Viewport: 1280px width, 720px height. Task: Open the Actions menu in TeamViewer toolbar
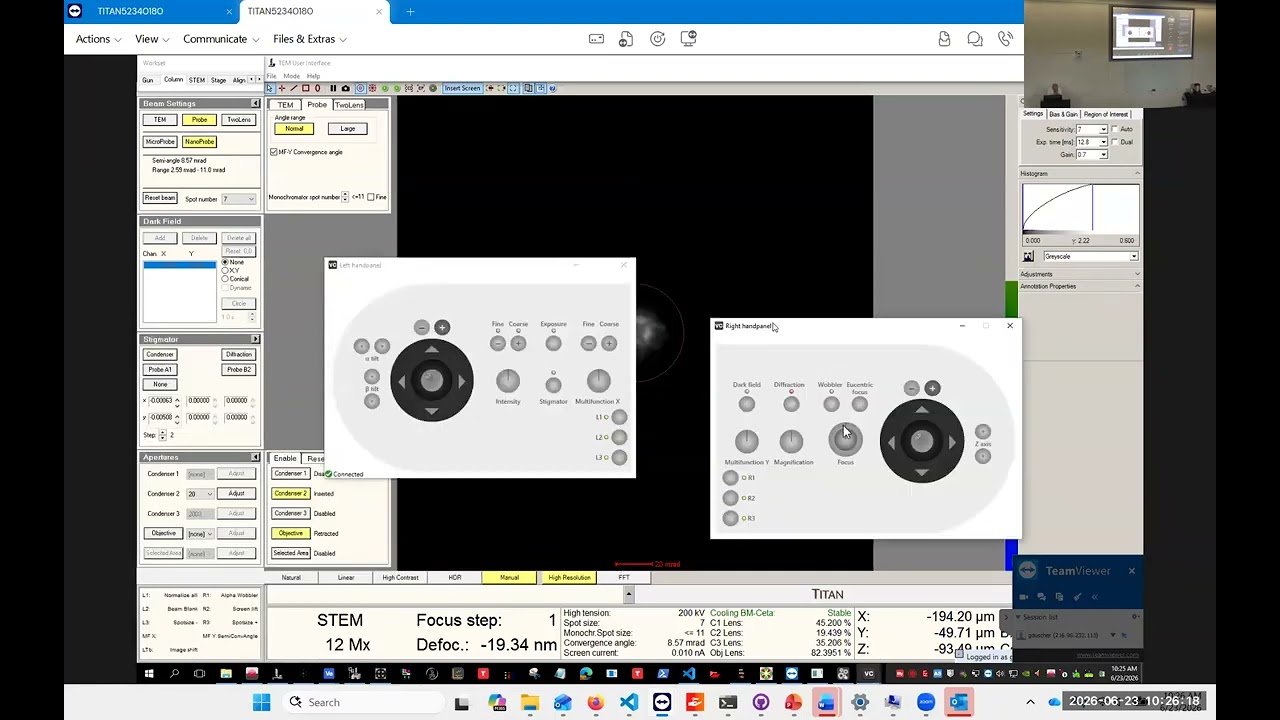98,39
